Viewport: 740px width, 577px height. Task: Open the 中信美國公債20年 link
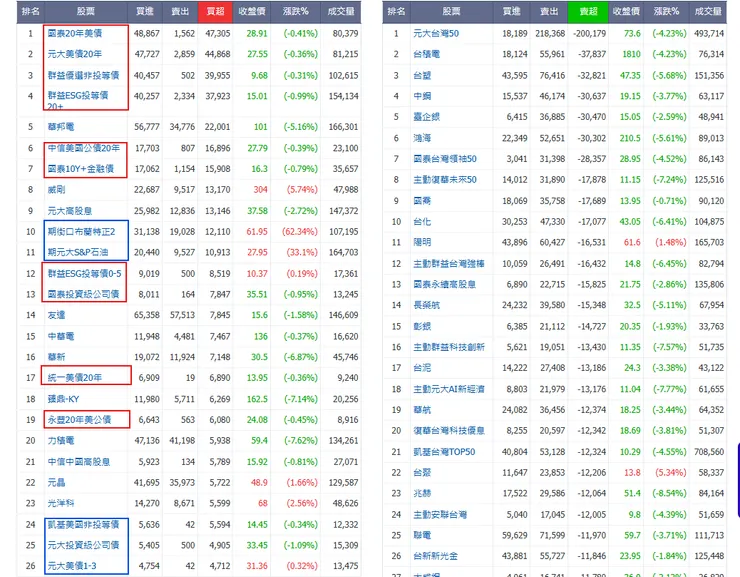tap(84, 148)
